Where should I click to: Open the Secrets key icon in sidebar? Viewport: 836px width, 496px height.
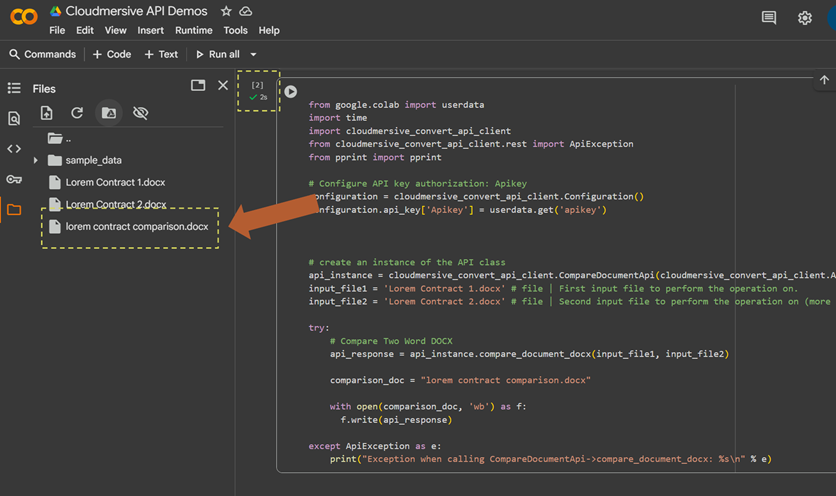tap(14, 179)
